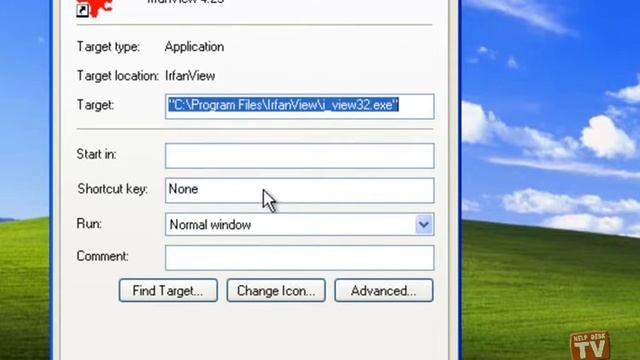Open the Run dropdown showing Normal window

click(300, 224)
